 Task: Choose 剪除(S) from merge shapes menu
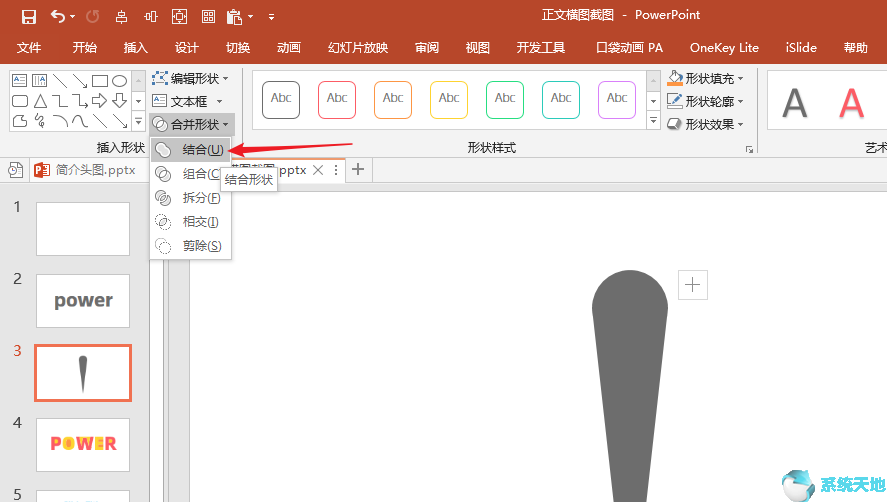coord(191,246)
